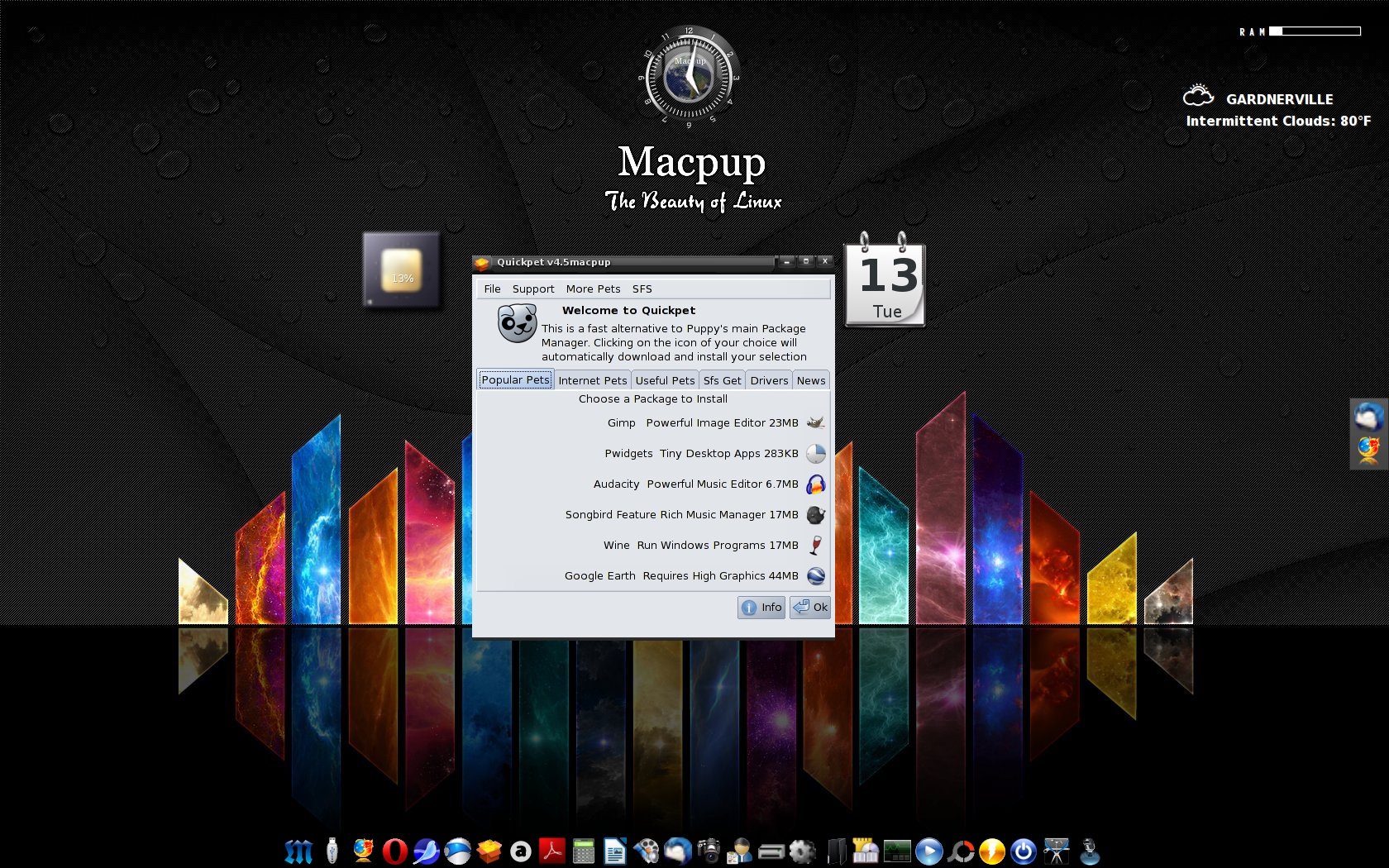Click the Ok button
This screenshot has height=868, width=1389.
click(810, 608)
